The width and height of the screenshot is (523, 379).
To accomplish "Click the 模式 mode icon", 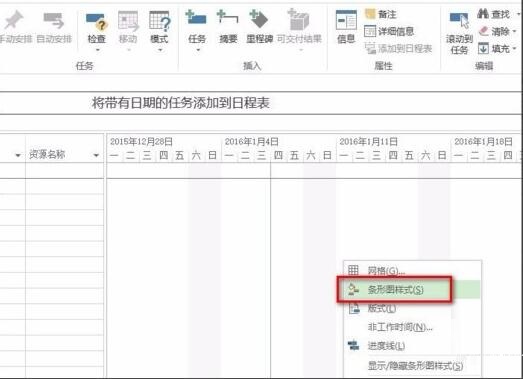I will tap(159, 21).
